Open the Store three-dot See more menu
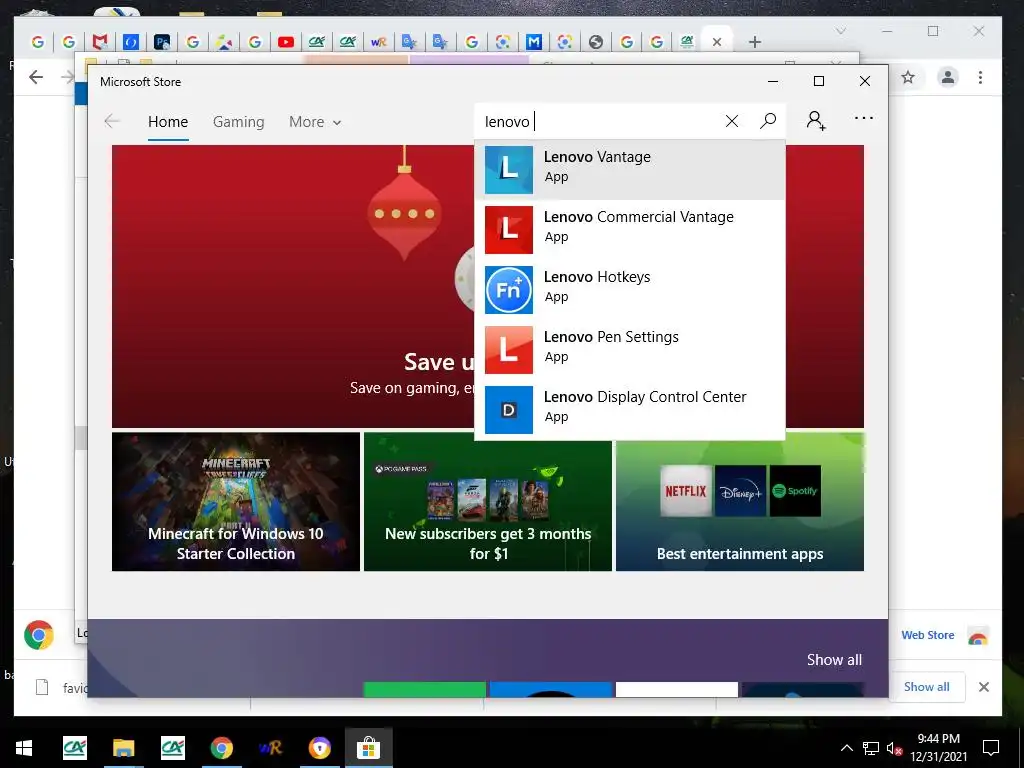Screen dimensions: 1024x768 pos(863,118)
